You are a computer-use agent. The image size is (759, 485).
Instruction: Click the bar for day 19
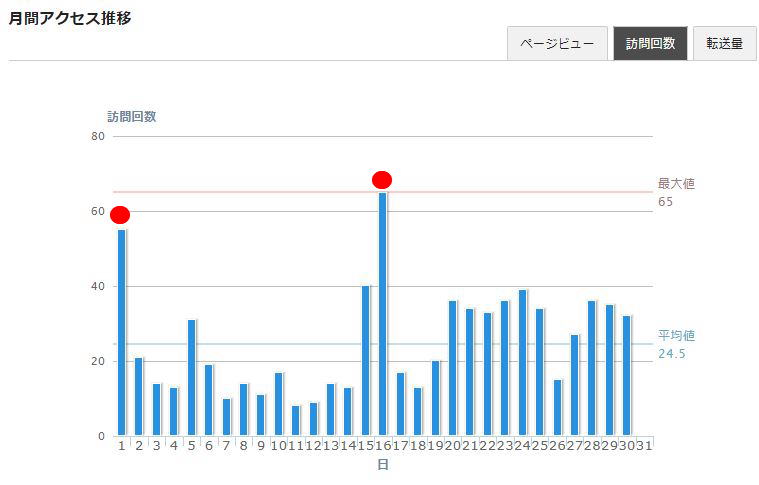[435, 398]
